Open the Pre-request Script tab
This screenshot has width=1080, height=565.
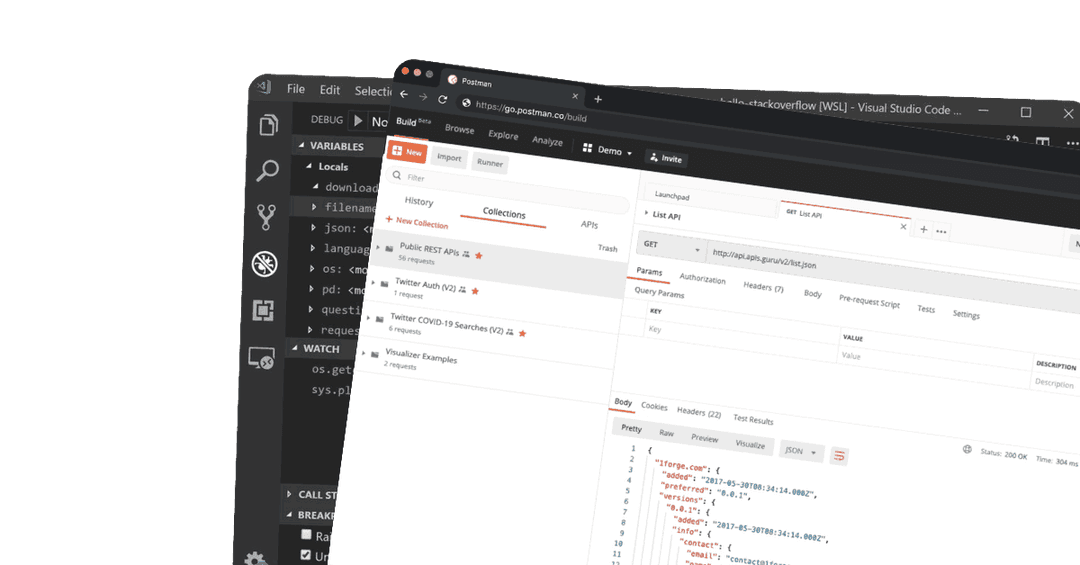point(869,300)
